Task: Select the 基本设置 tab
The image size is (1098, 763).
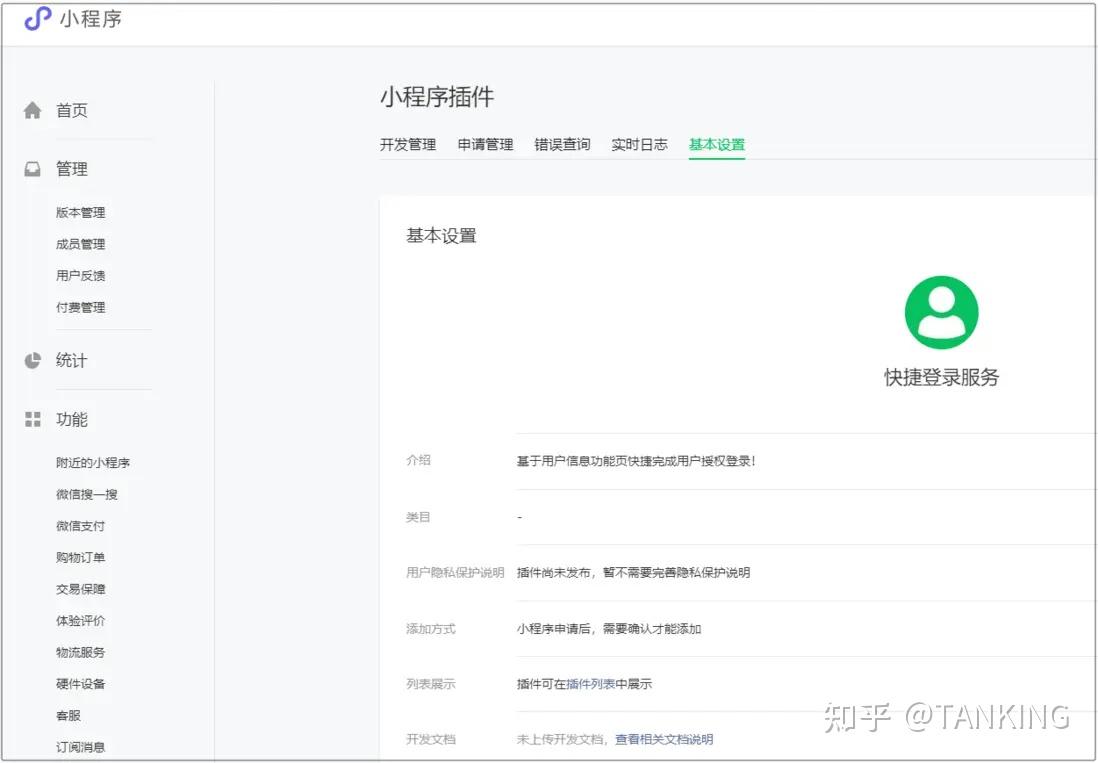Action: click(717, 145)
